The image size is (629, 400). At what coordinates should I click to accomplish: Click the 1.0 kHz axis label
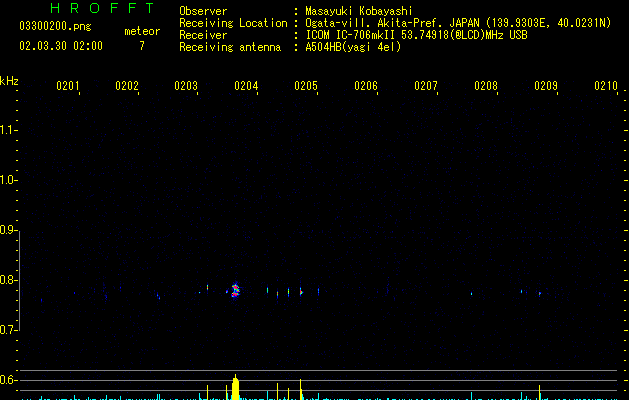point(8,180)
